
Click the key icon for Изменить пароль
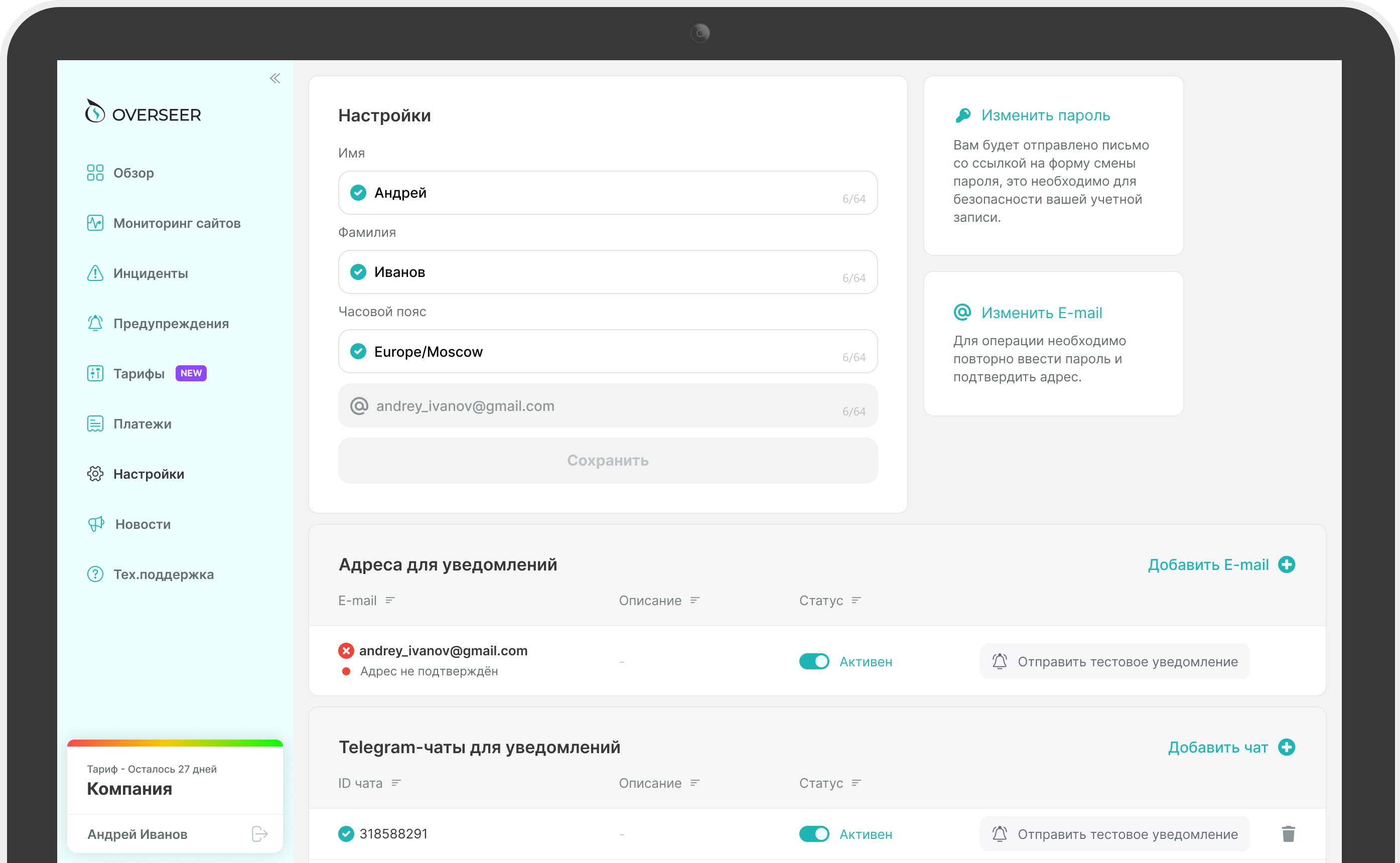coord(963,115)
